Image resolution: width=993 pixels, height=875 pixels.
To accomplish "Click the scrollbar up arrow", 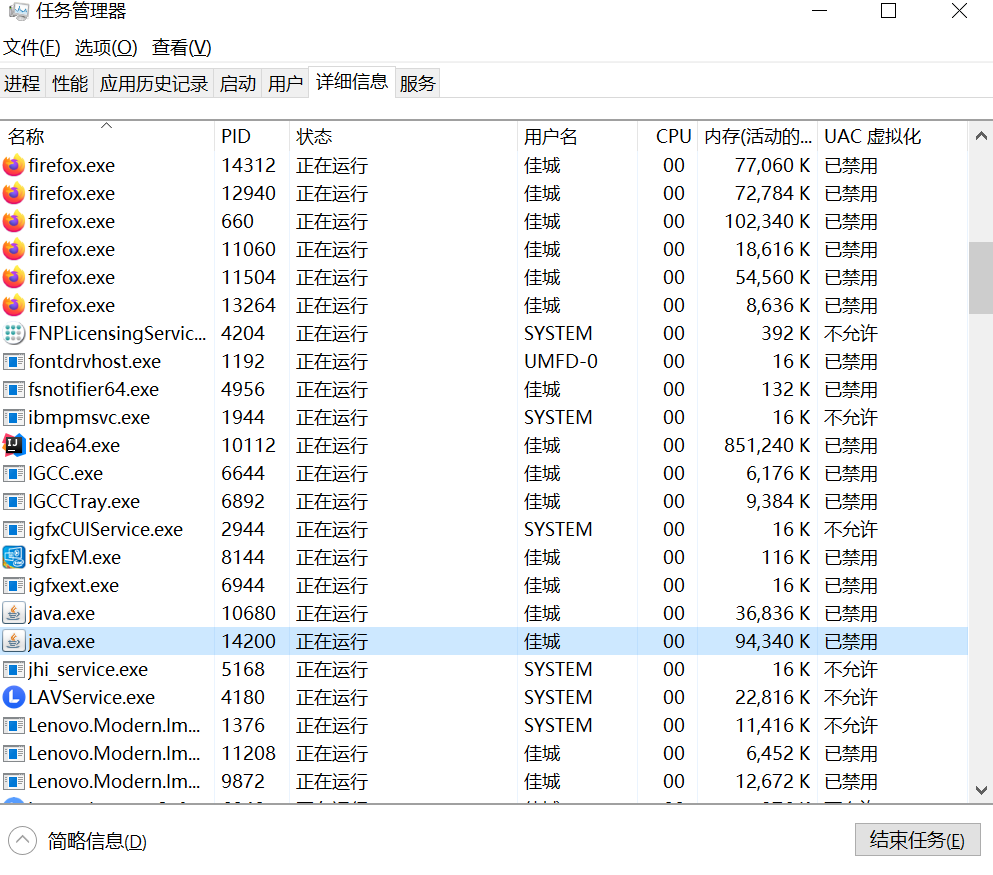I will pos(981,135).
